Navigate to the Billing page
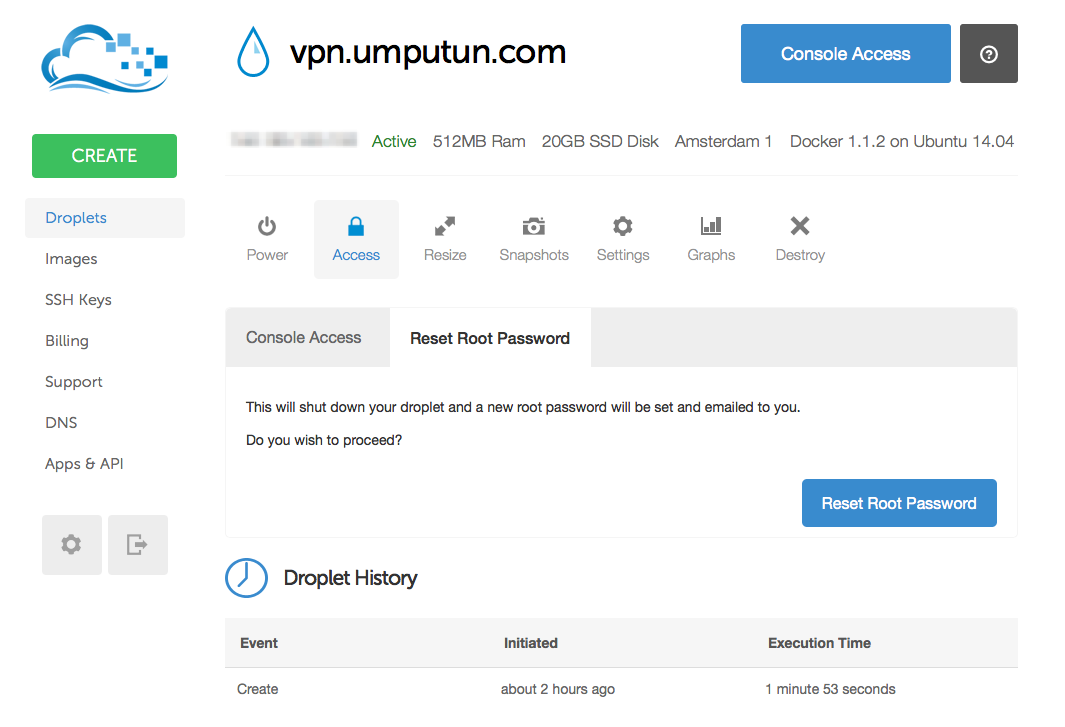Image resolution: width=1065 pixels, height=727 pixels. [67, 341]
